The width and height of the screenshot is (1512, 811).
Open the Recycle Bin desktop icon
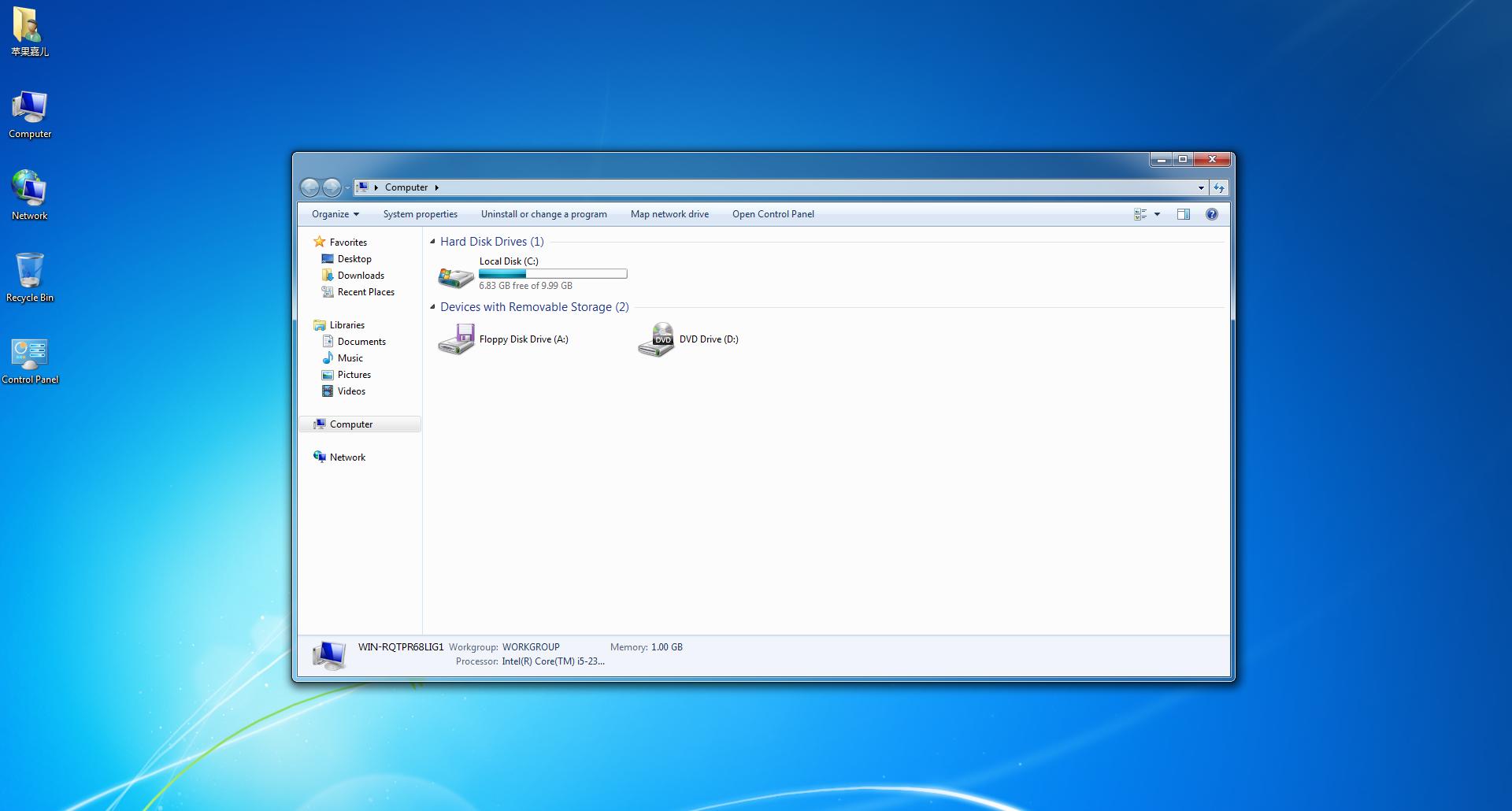(30, 277)
